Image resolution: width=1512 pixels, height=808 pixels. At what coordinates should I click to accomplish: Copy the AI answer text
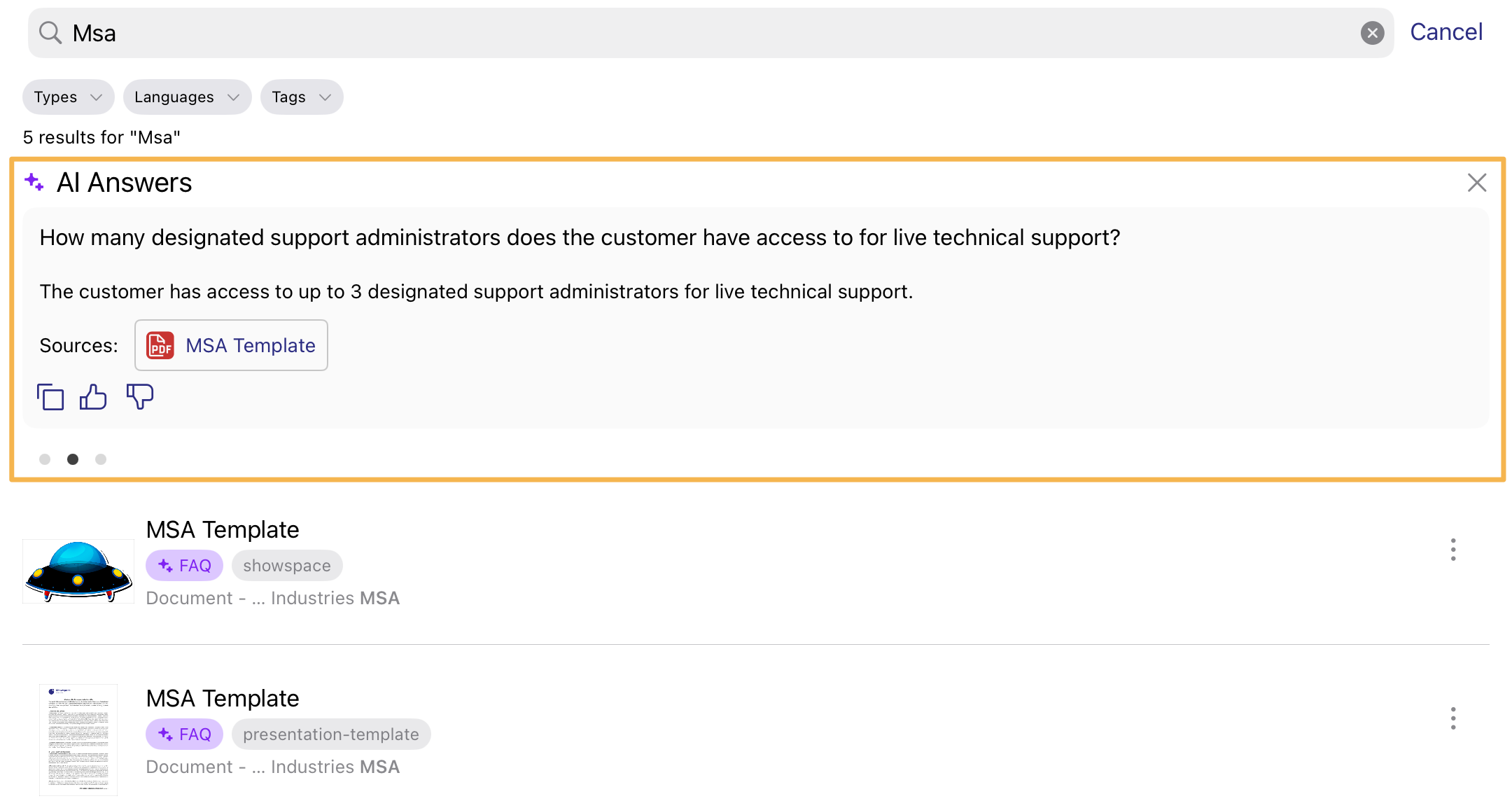50,396
